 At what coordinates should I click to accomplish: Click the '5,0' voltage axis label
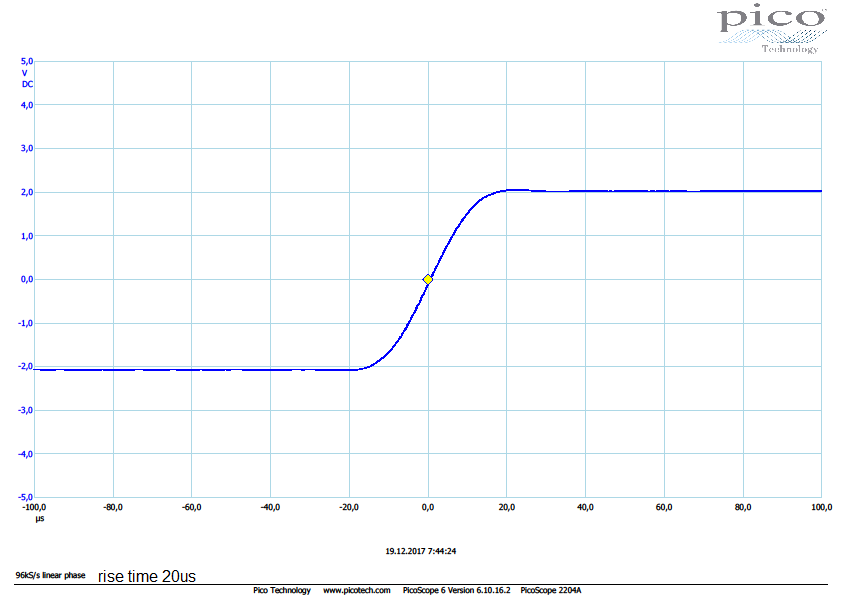click(x=27, y=61)
